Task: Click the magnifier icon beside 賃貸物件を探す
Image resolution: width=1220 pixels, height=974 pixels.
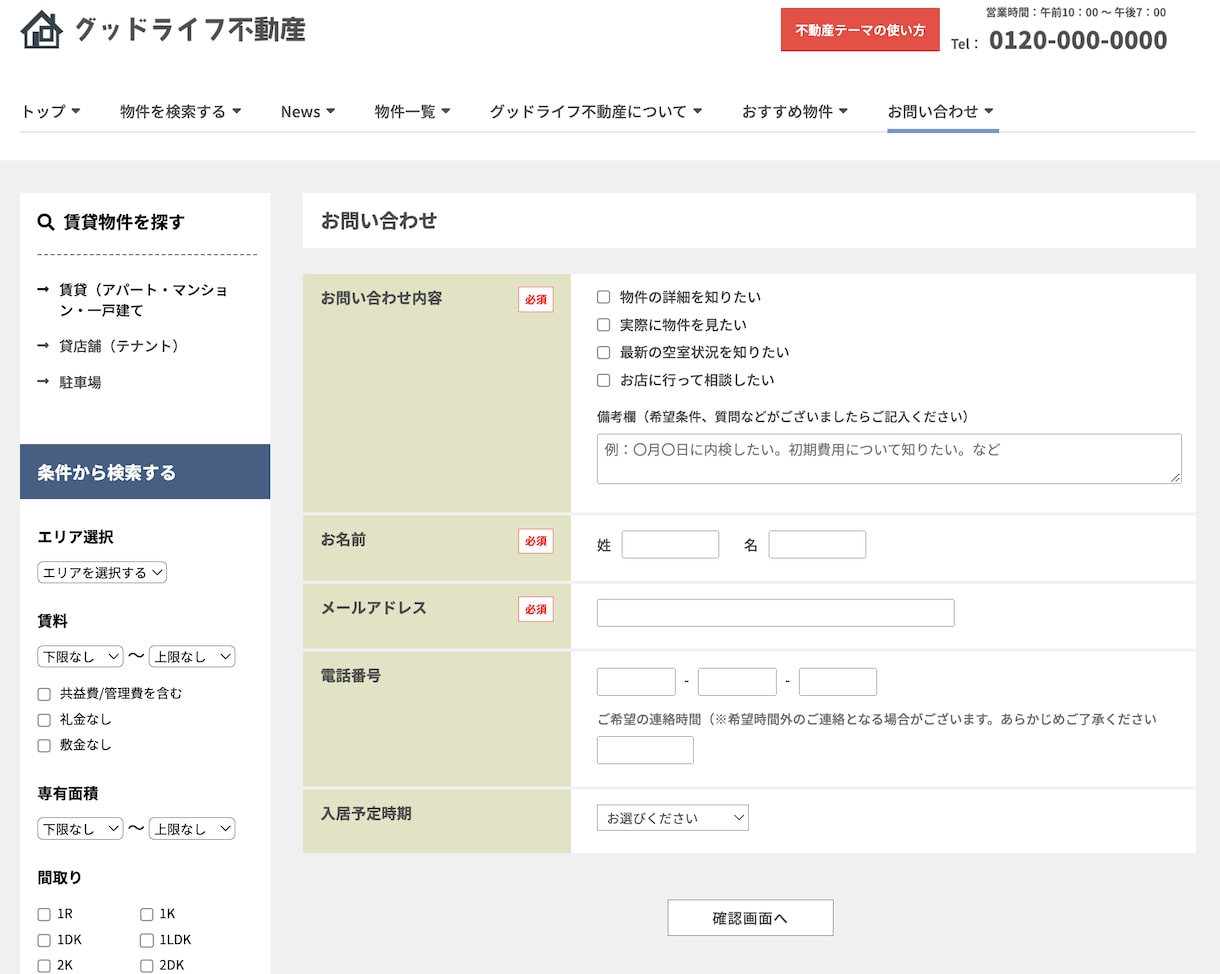Action: click(46, 222)
